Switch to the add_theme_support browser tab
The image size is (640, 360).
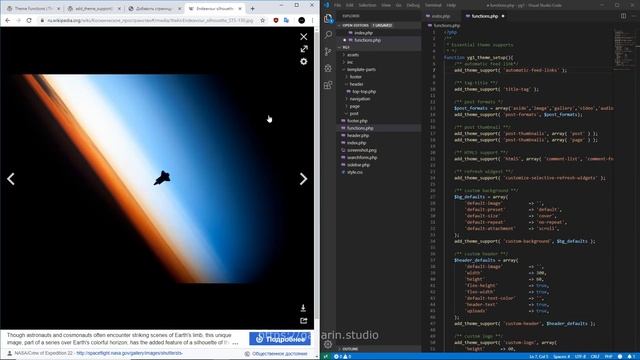pyautogui.click(x=94, y=9)
